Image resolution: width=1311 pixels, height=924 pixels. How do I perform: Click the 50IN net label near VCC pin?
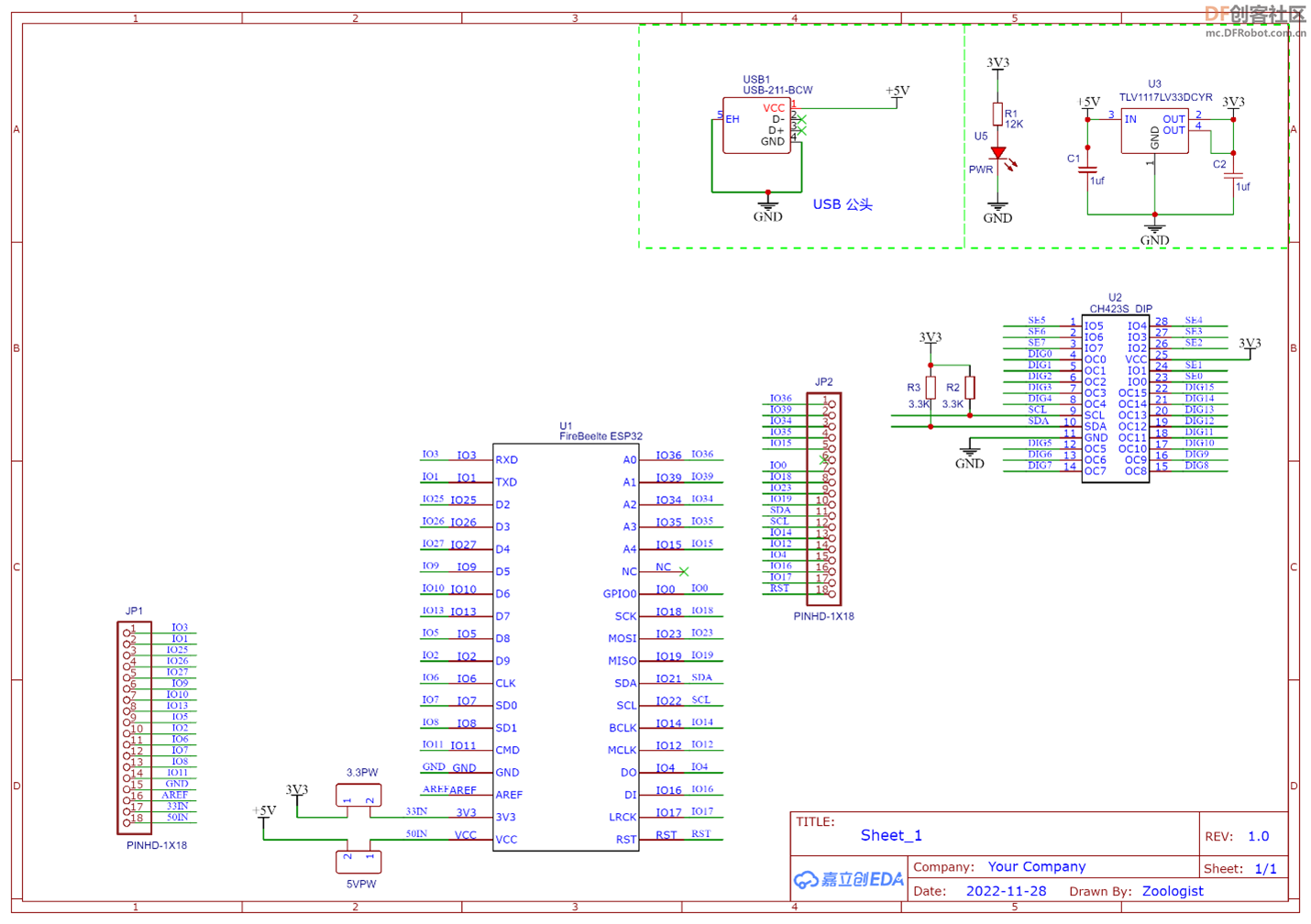[x=416, y=833]
